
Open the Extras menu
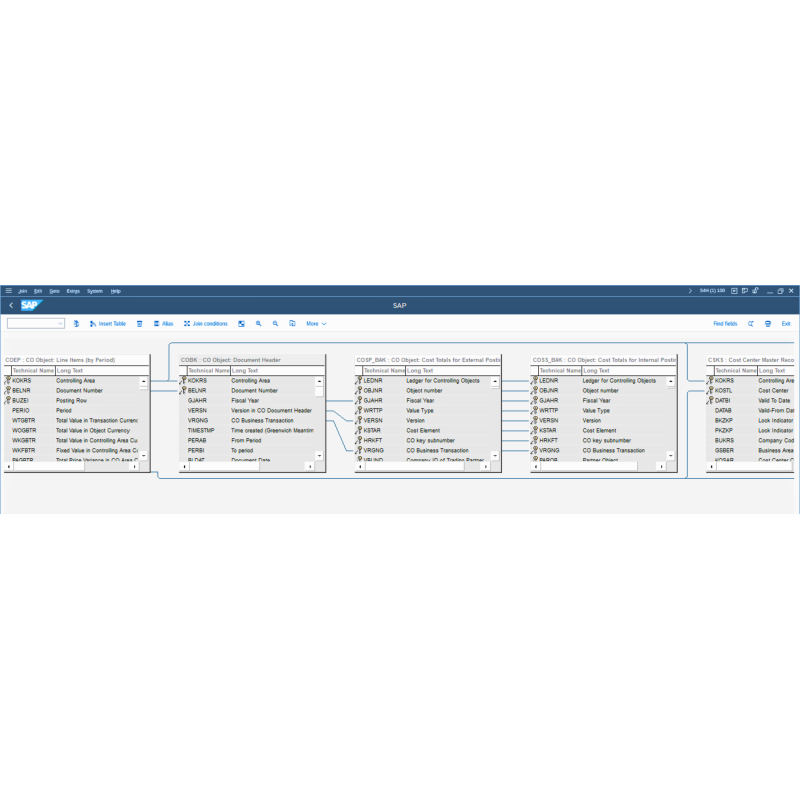click(72, 291)
